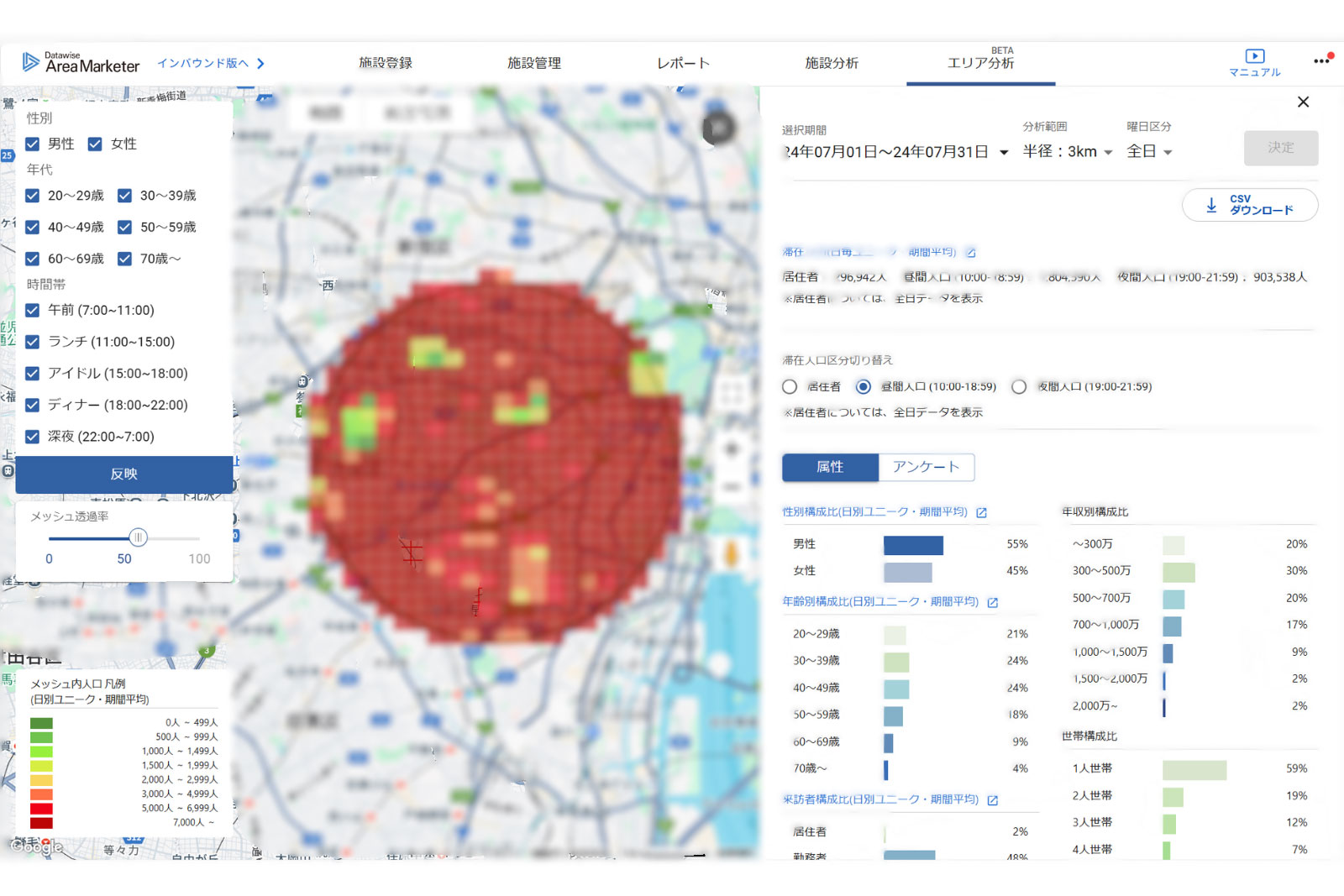Click the 7,000人～ dark red legend swatch

click(x=41, y=823)
